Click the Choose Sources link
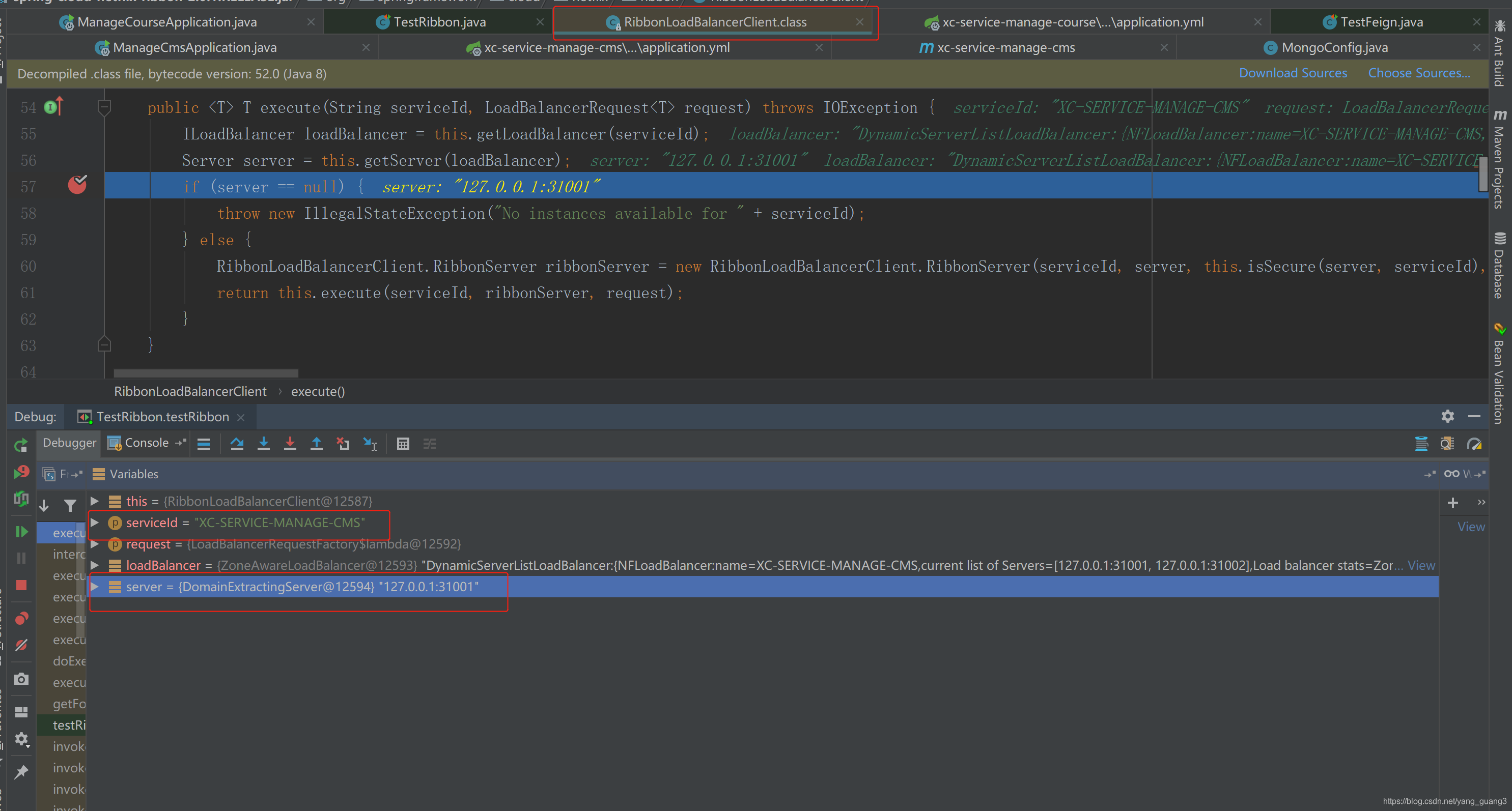Screen dimensions: 1512x811 [x=1419, y=73]
